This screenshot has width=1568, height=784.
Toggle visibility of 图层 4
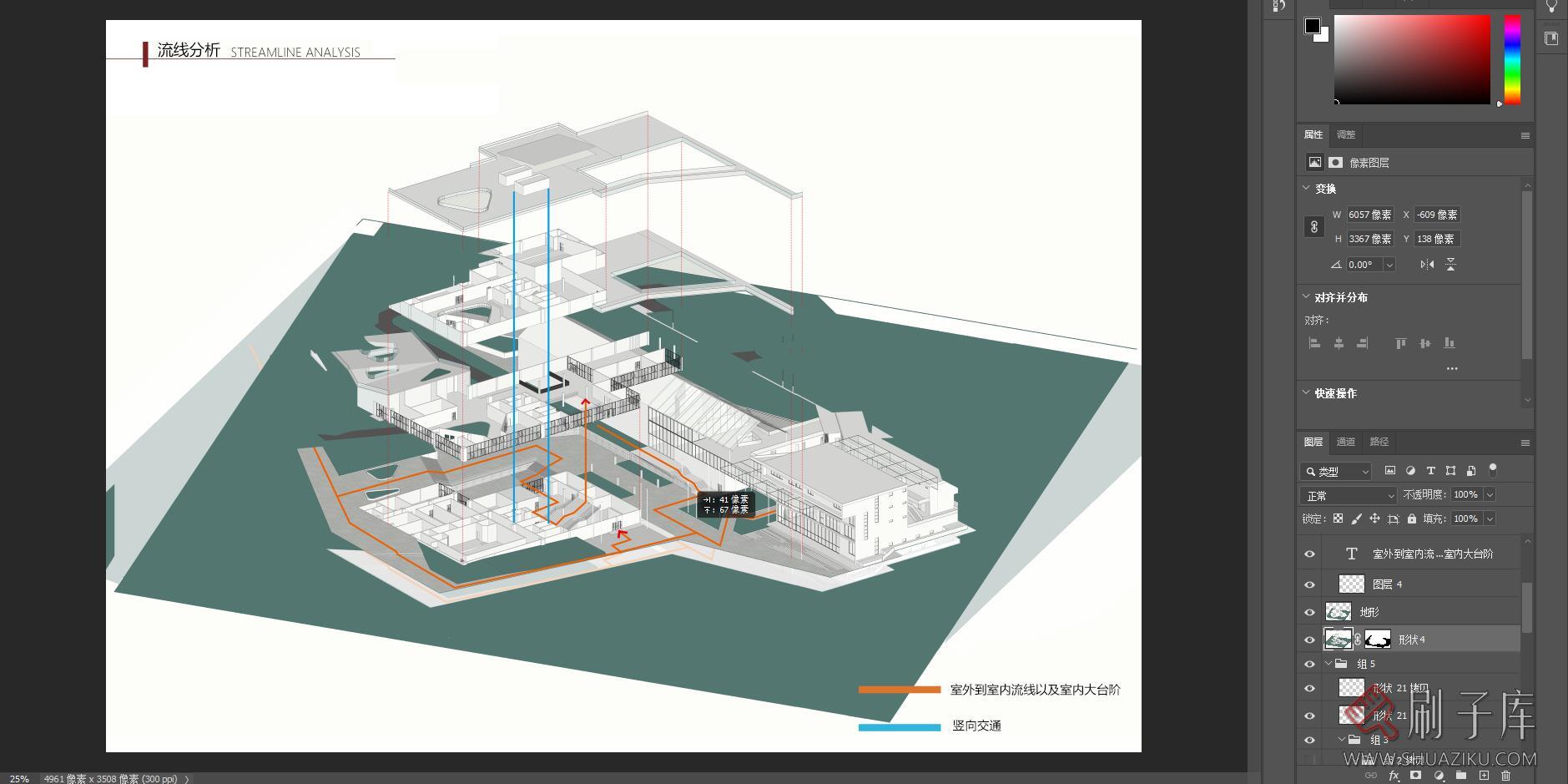point(1309,584)
